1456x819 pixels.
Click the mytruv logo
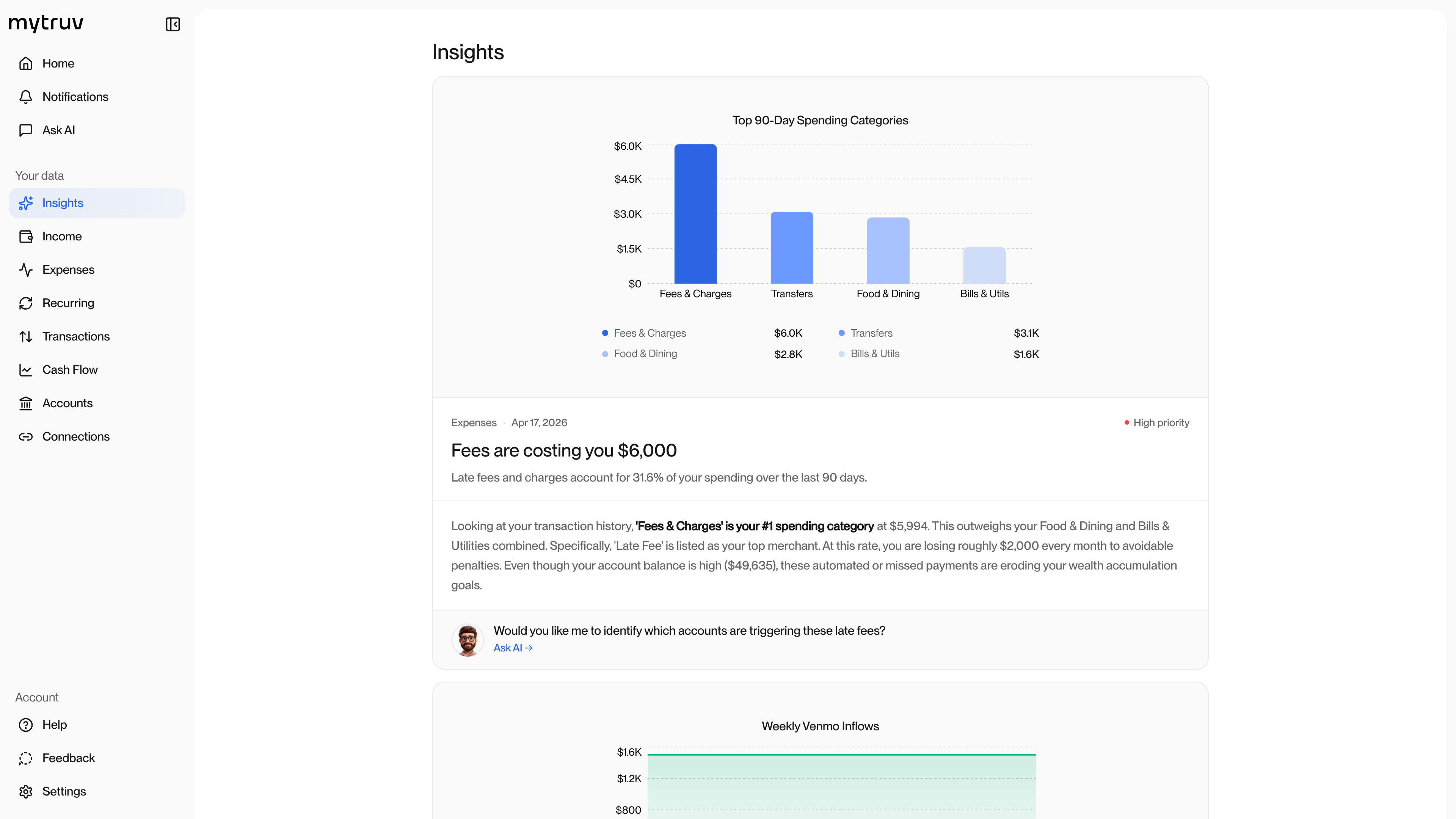click(46, 24)
